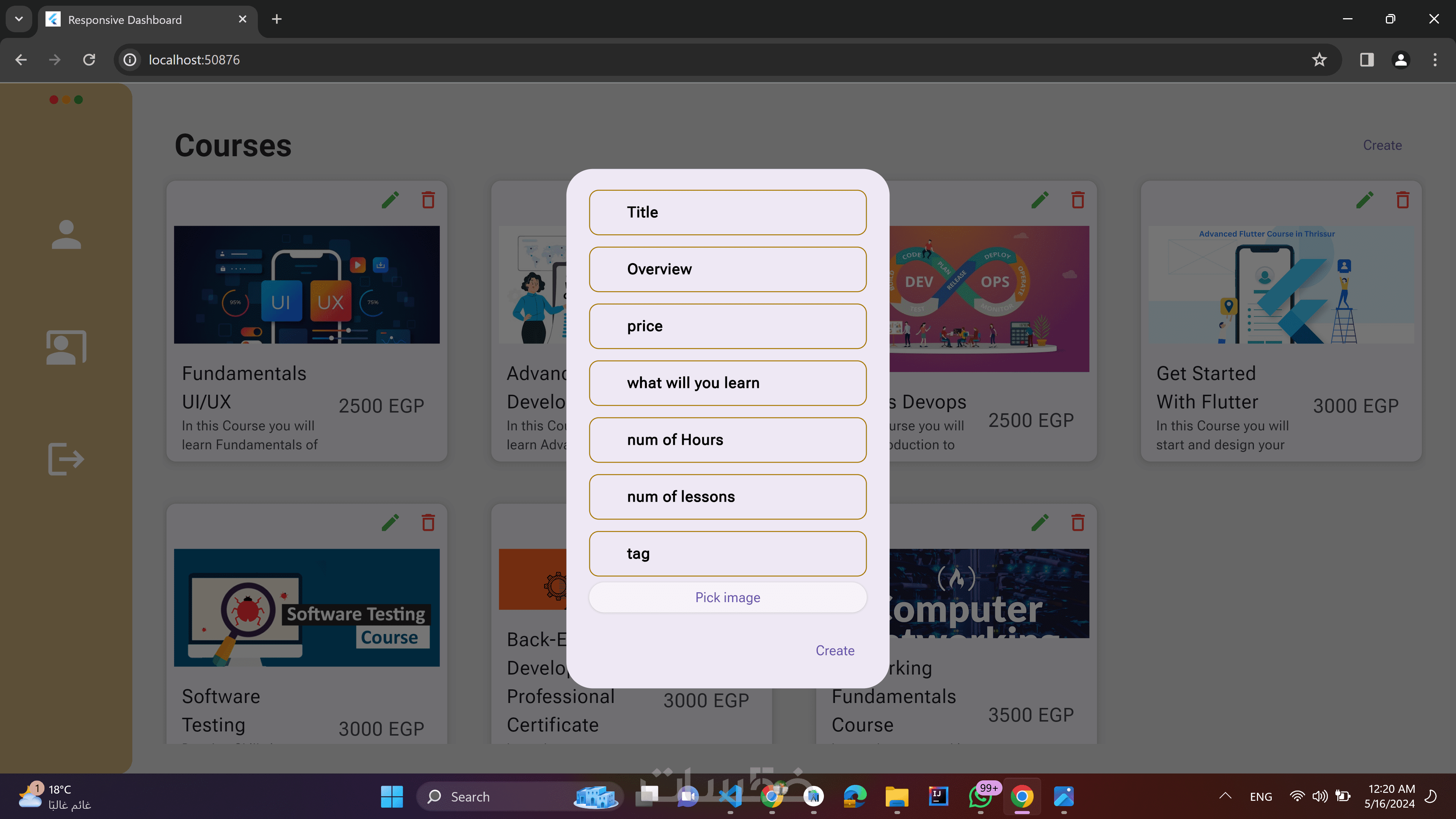The height and width of the screenshot is (819, 1456).
Task: Bookmark this page with the star icon
Action: pos(1319,60)
